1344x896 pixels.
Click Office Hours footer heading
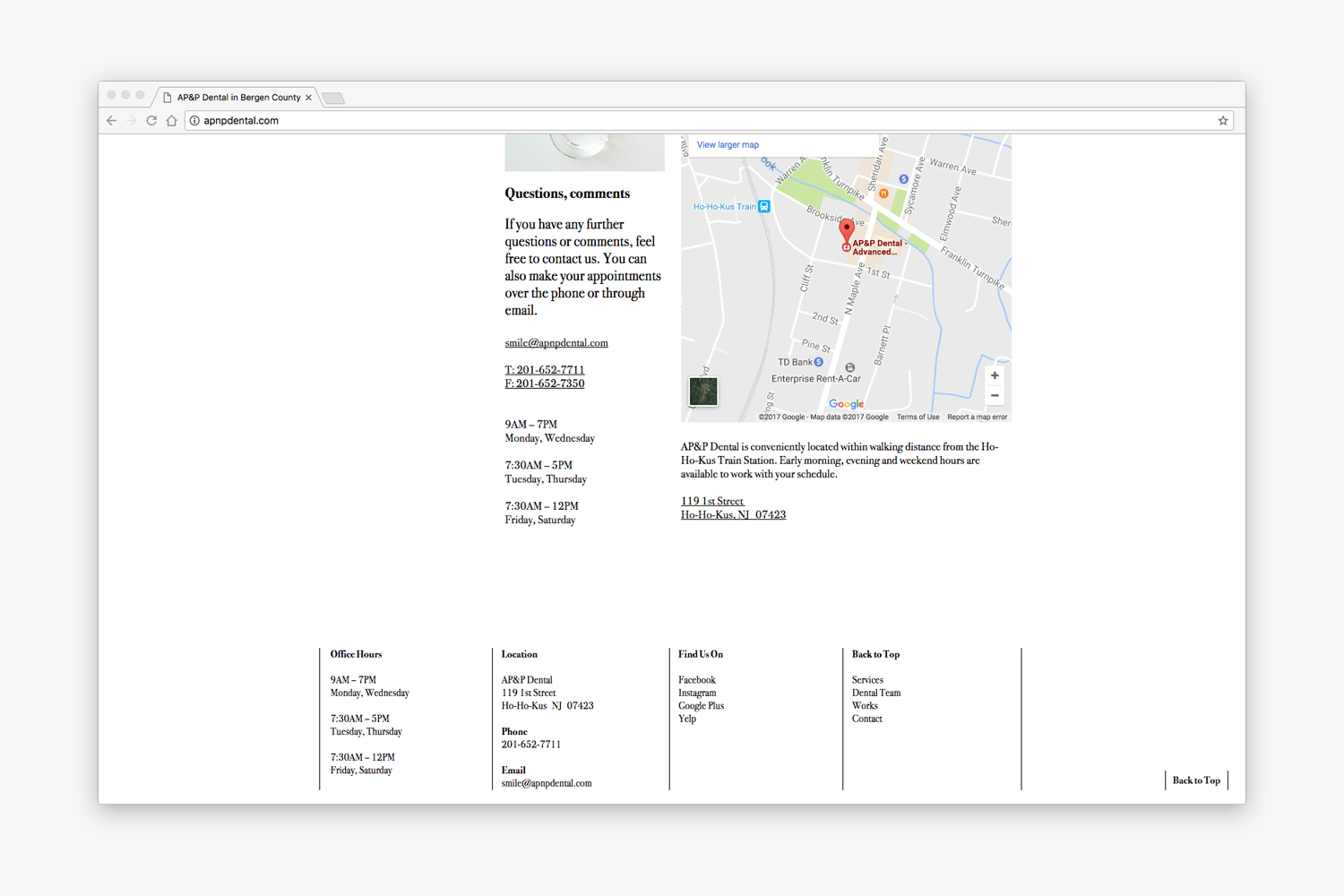click(x=356, y=654)
